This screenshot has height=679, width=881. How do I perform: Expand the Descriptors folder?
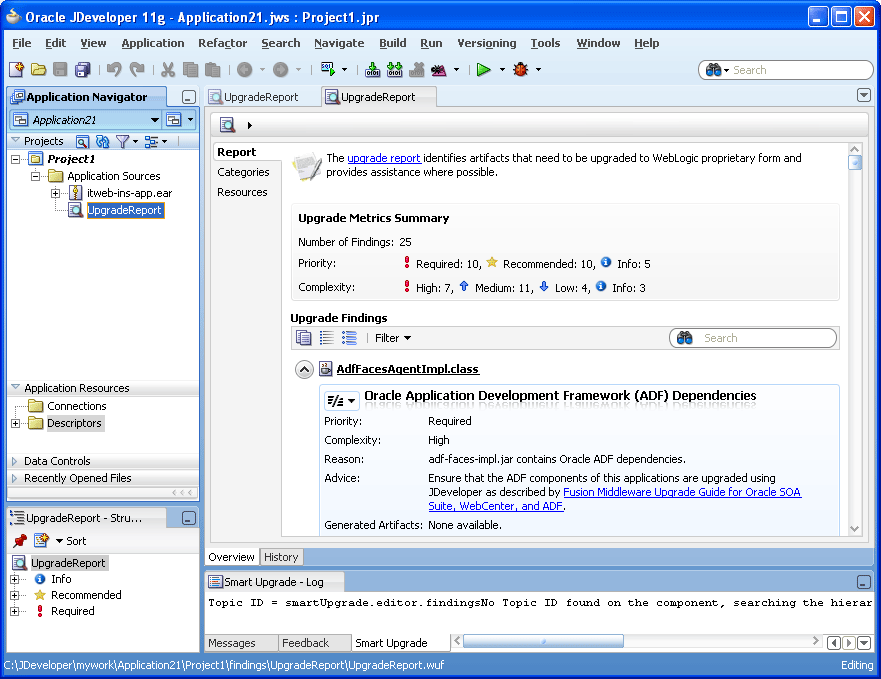click(x=16, y=423)
